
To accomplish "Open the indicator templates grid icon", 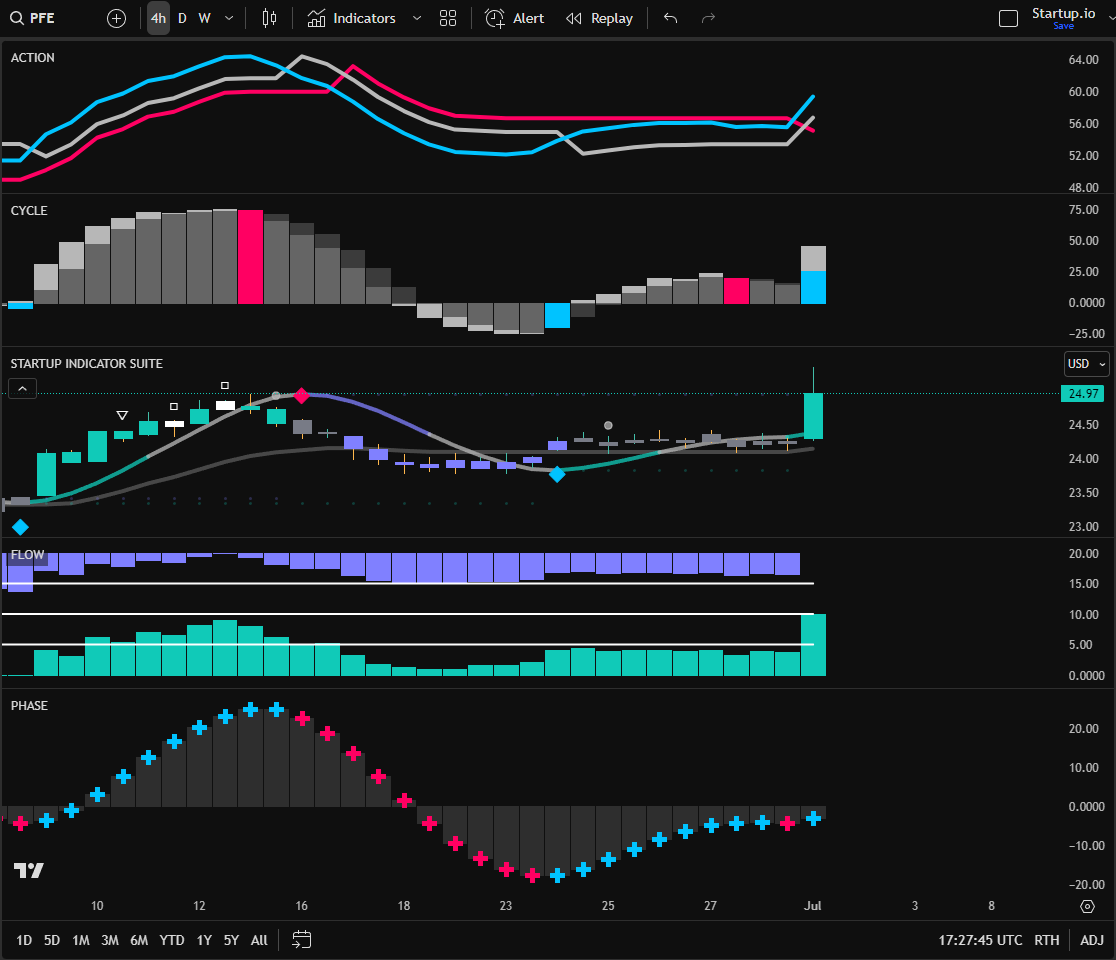I will [448, 17].
